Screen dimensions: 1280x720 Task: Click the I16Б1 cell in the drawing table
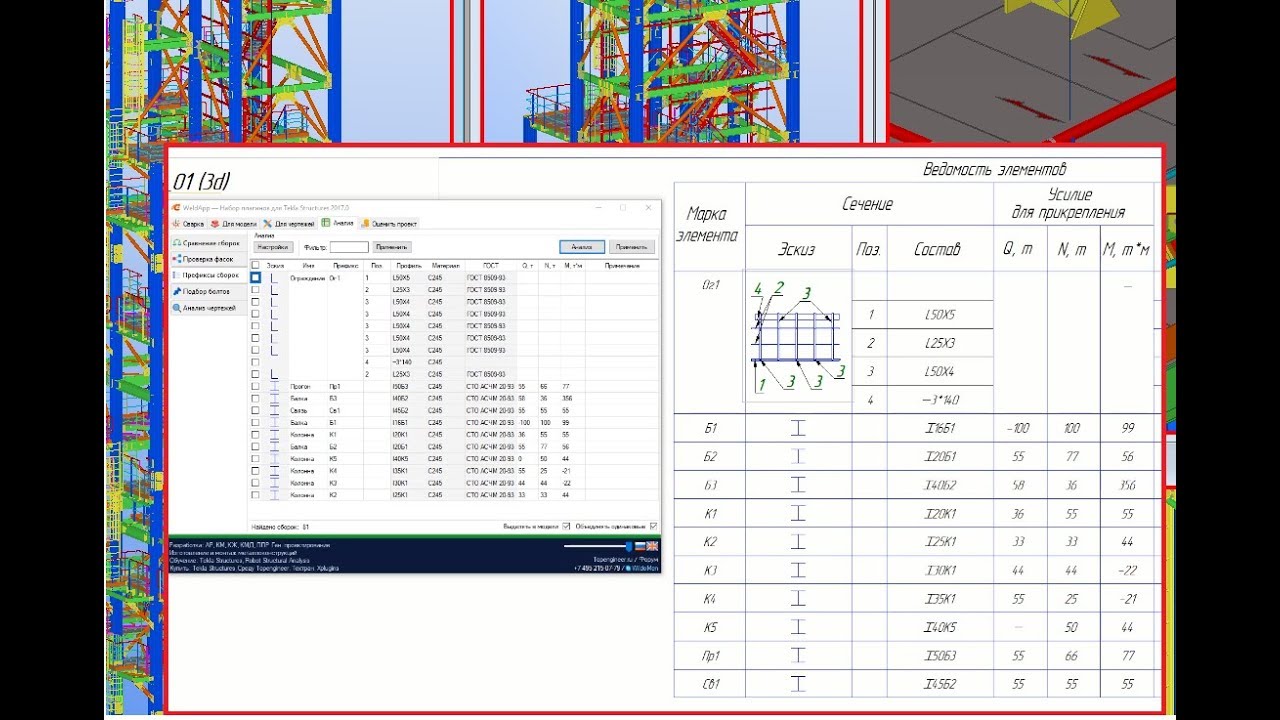[939, 428]
